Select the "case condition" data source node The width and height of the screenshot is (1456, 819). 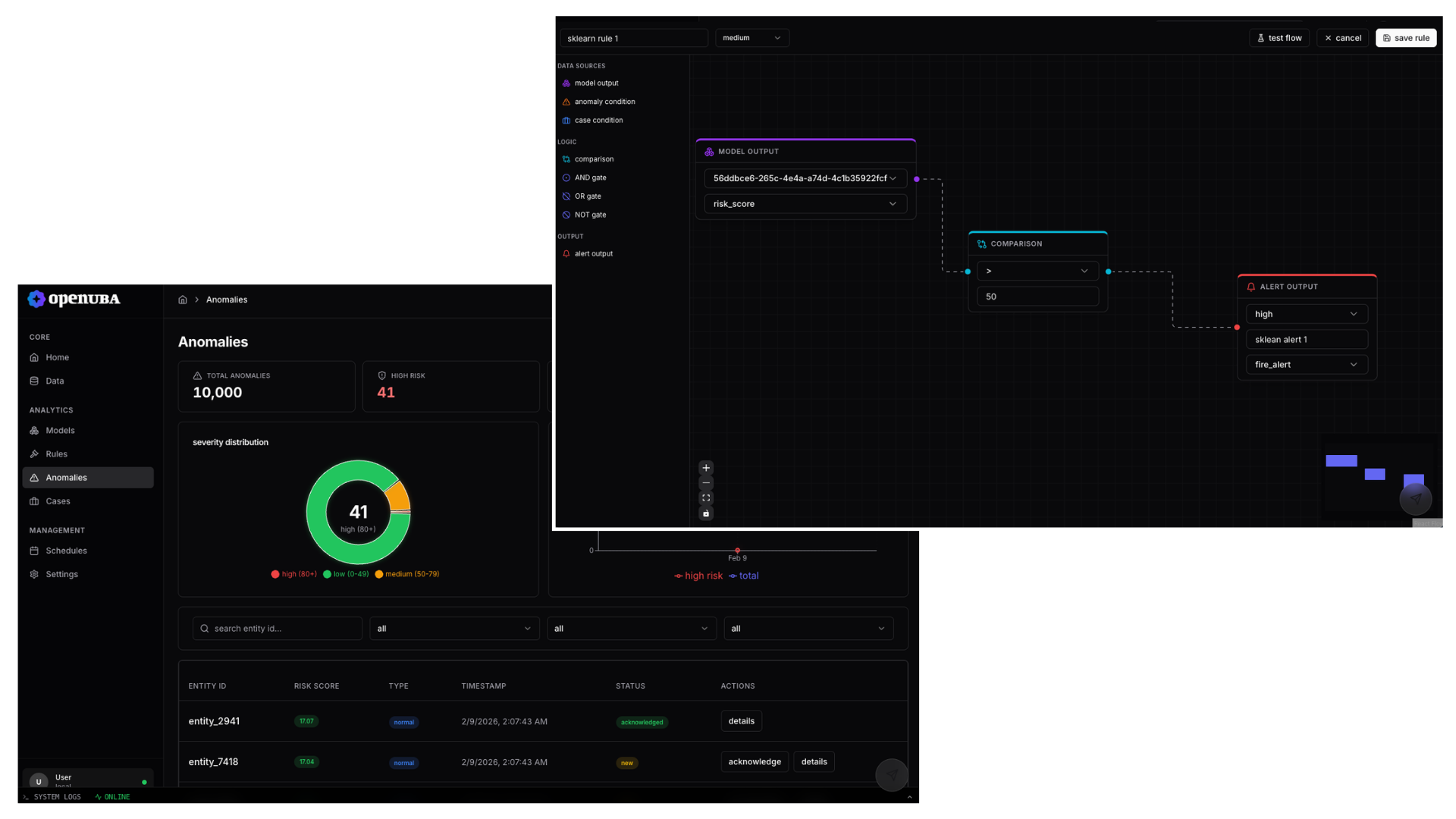point(599,120)
